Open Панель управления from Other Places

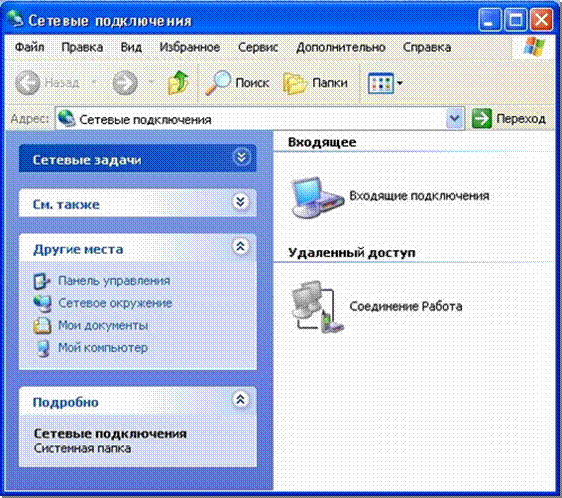pos(114,281)
